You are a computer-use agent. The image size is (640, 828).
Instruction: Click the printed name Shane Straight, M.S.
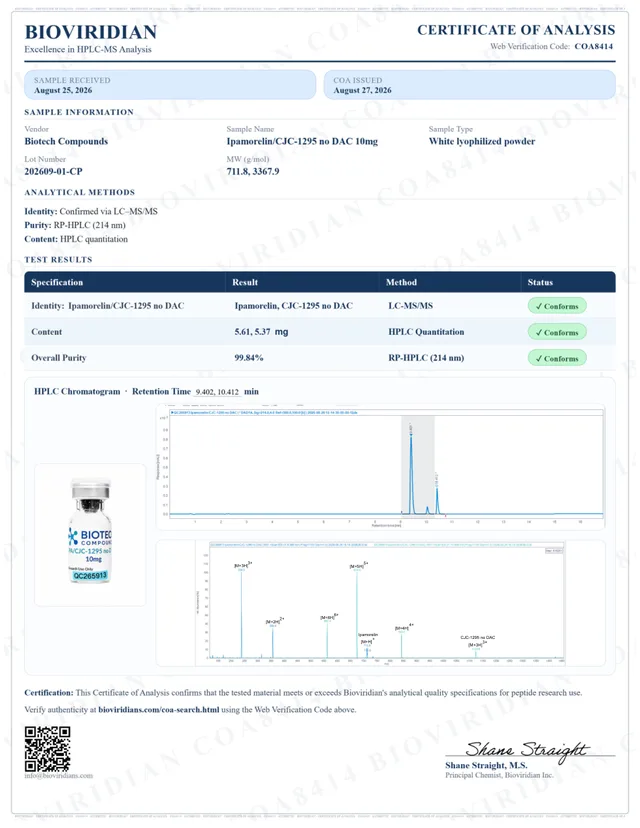(x=486, y=766)
